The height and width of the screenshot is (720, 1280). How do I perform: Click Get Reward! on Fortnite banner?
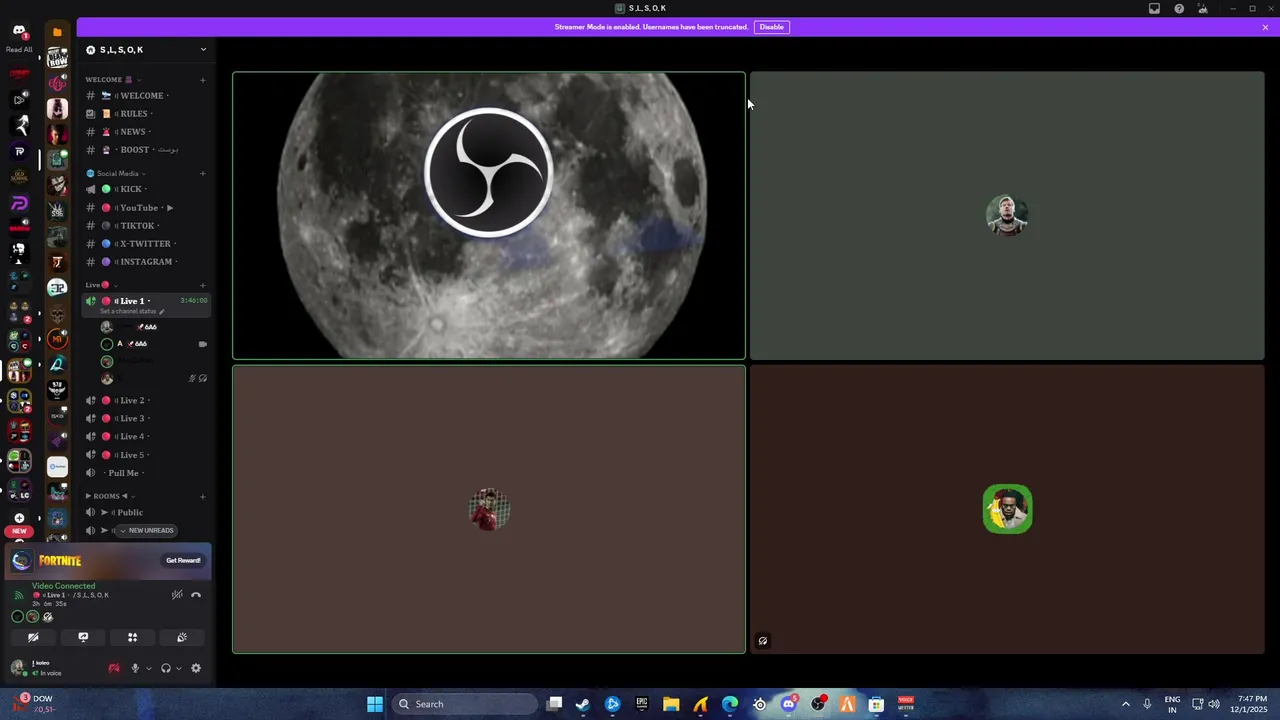click(183, 560)
